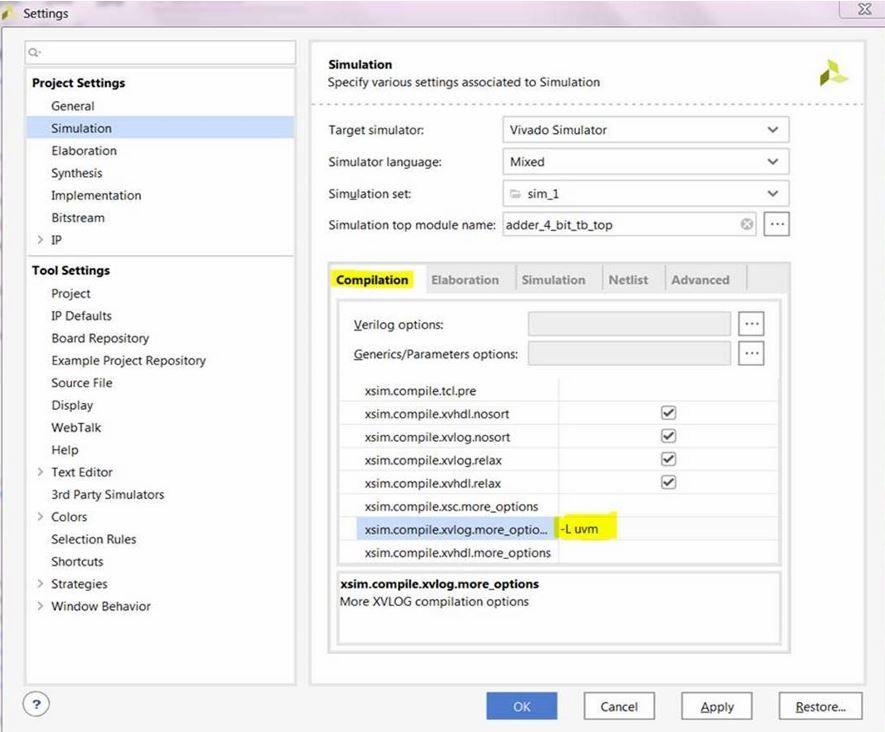The height and width of the screenshot is (732, 885).
Task: Toggle xsim.compile.xvhdl.nosort checkbox
Action: pyautogui.click(x=669, y=413)
